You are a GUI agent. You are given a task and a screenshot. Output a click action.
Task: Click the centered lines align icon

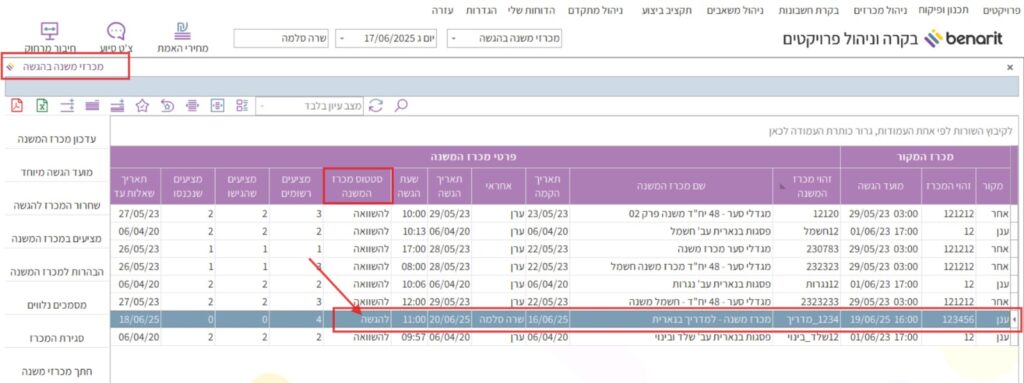click(x=192, y=105)
